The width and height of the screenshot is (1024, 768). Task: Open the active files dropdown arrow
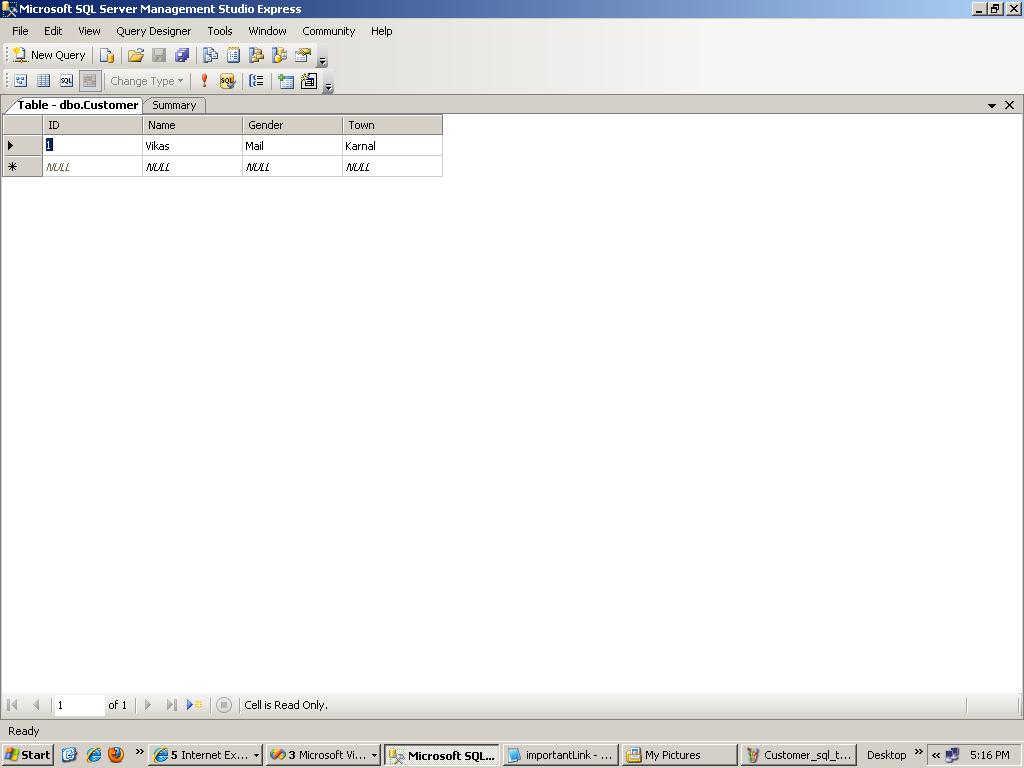[x=991, y=105]
